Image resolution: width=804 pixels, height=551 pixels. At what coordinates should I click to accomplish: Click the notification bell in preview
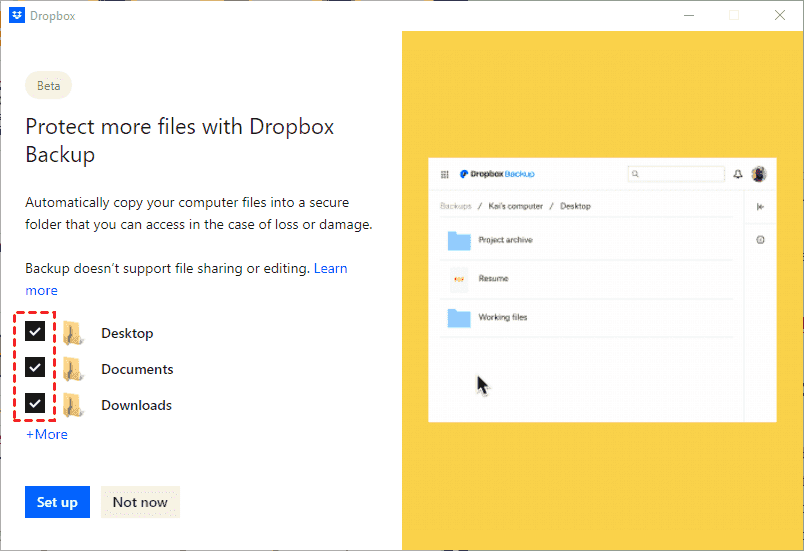pos(738,174)
